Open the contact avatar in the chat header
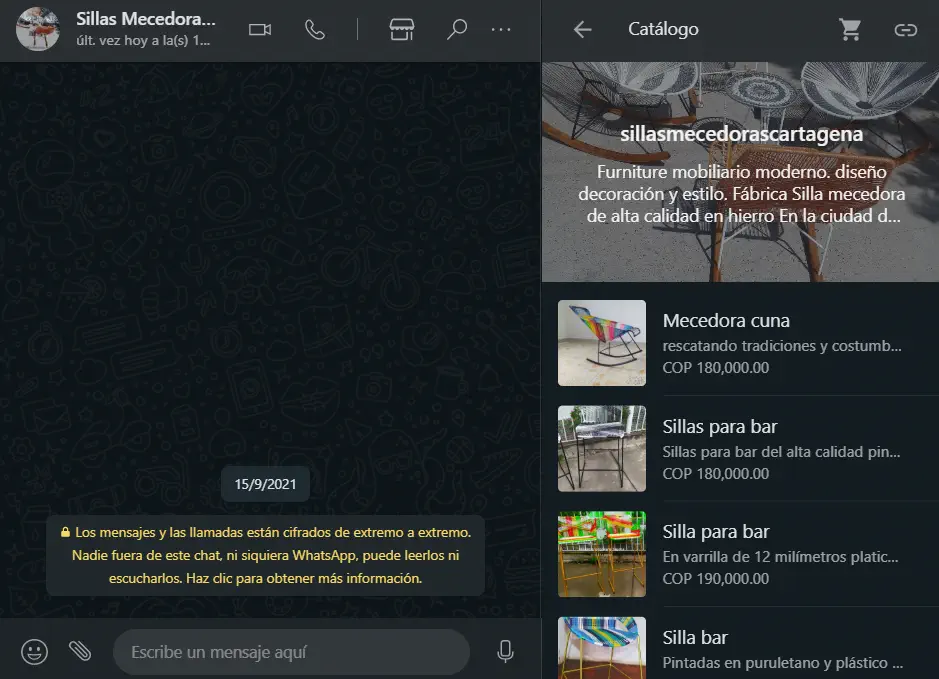 tap(37, 29)
